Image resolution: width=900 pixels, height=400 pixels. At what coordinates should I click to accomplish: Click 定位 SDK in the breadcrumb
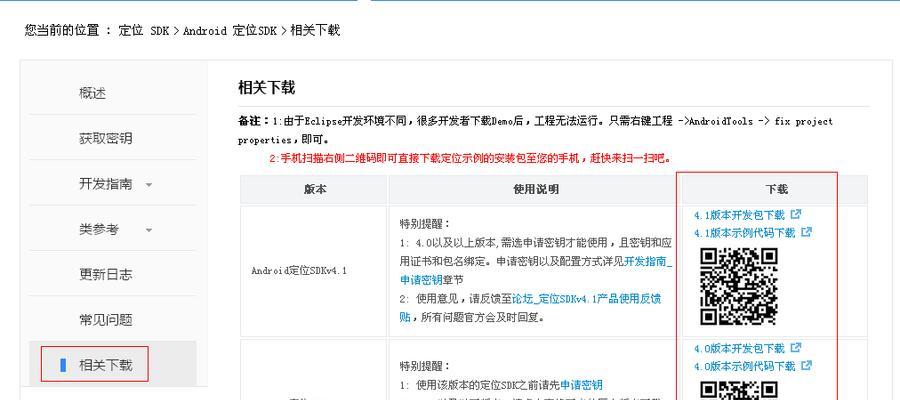(143, 30)
